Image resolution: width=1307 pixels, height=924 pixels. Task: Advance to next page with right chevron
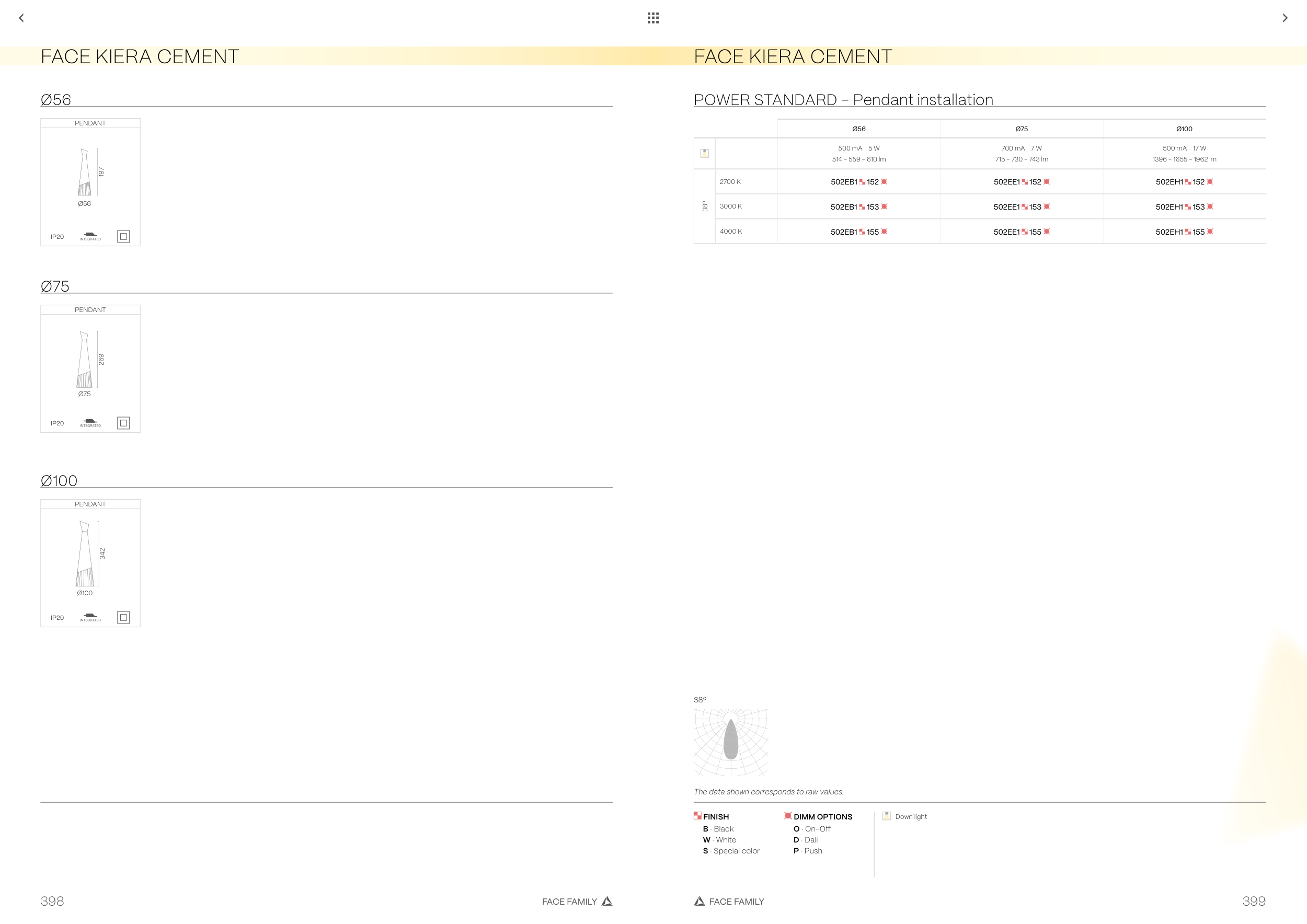pyautogui.click(x=1285, y=18)
